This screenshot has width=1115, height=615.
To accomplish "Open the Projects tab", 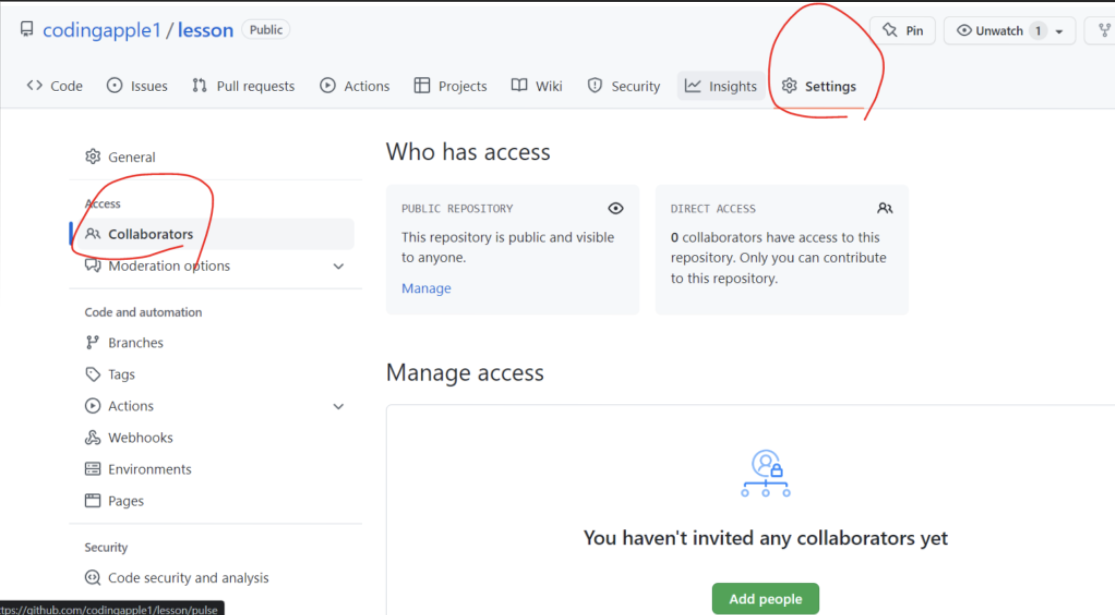I will click(451, 86).
